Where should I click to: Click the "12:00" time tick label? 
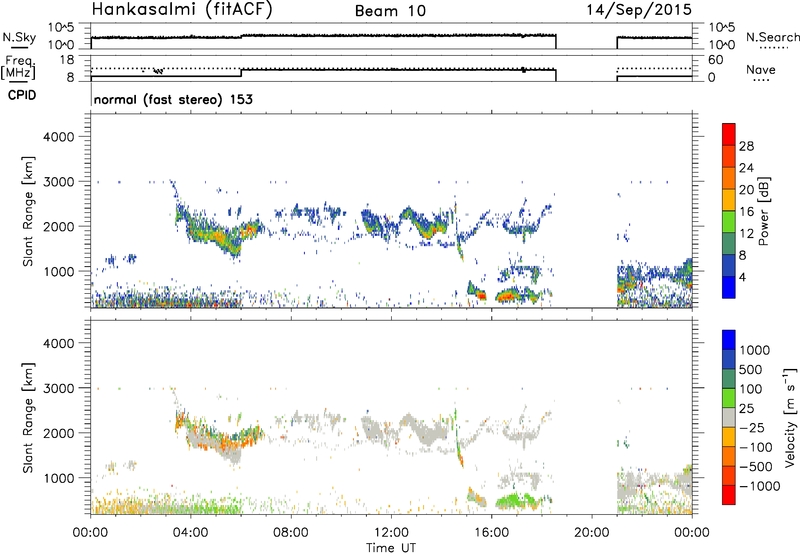coord(391,533)
